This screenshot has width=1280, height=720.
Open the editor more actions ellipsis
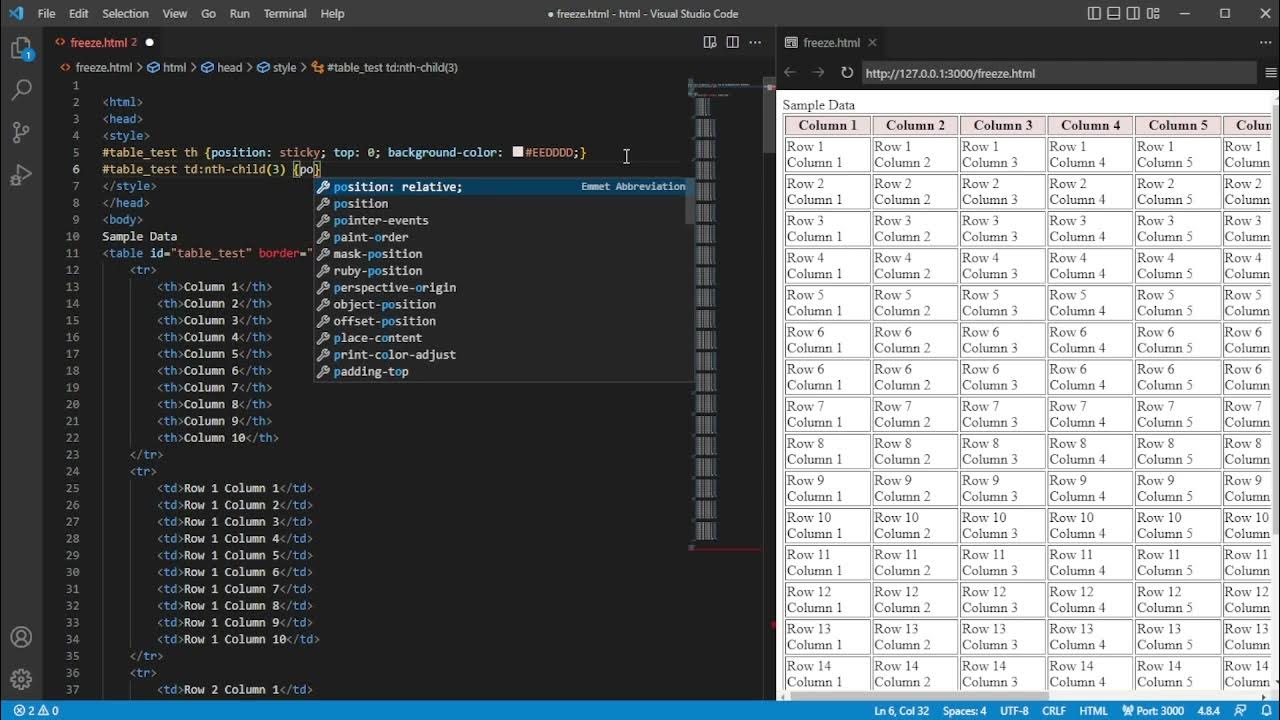click(x=756, y=42)
